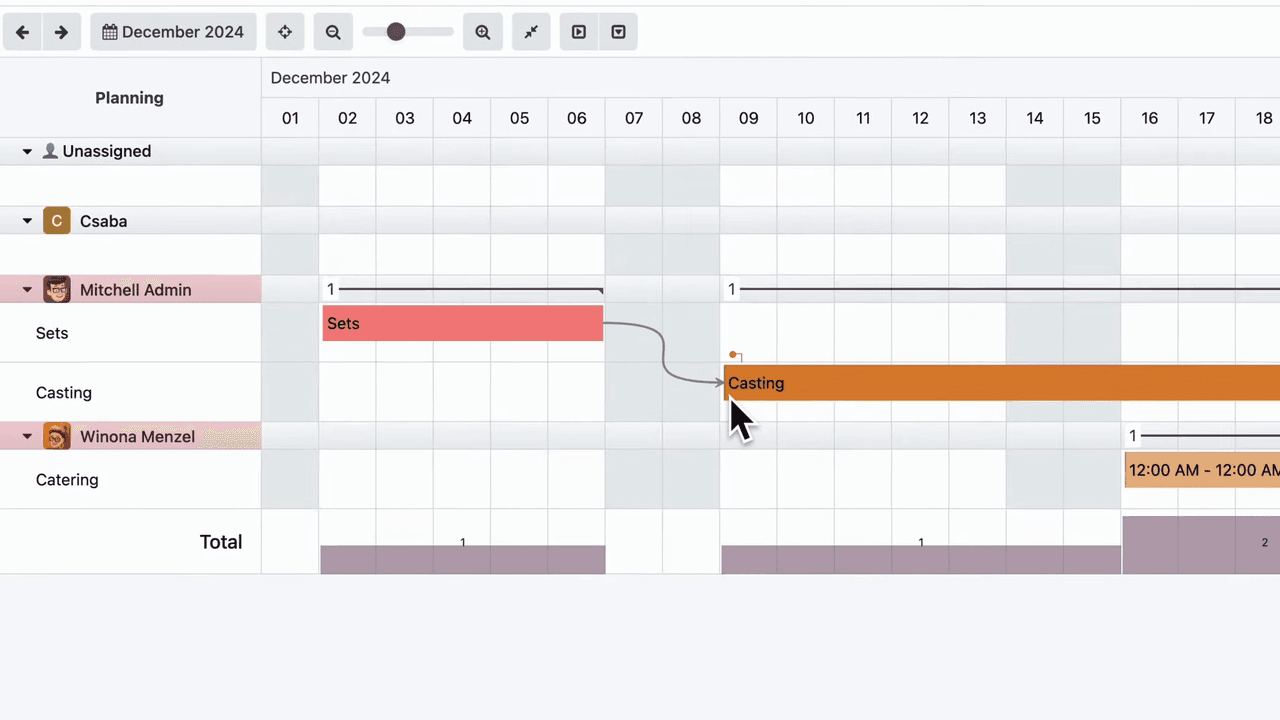Click the expand-down caret square icon

619,32
